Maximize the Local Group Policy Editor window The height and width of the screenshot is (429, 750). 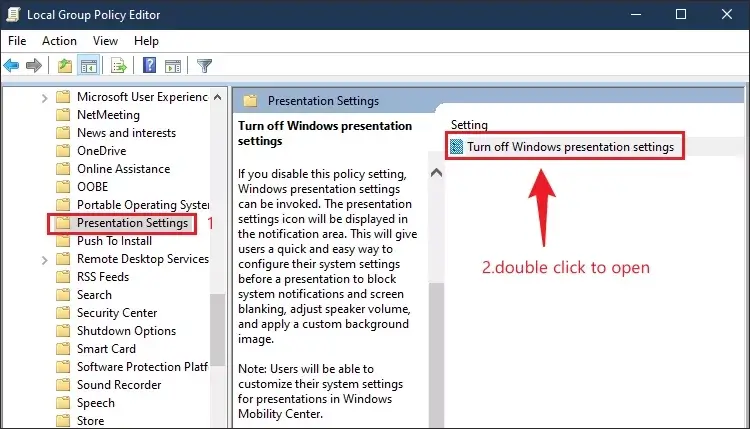coord(681,14)
